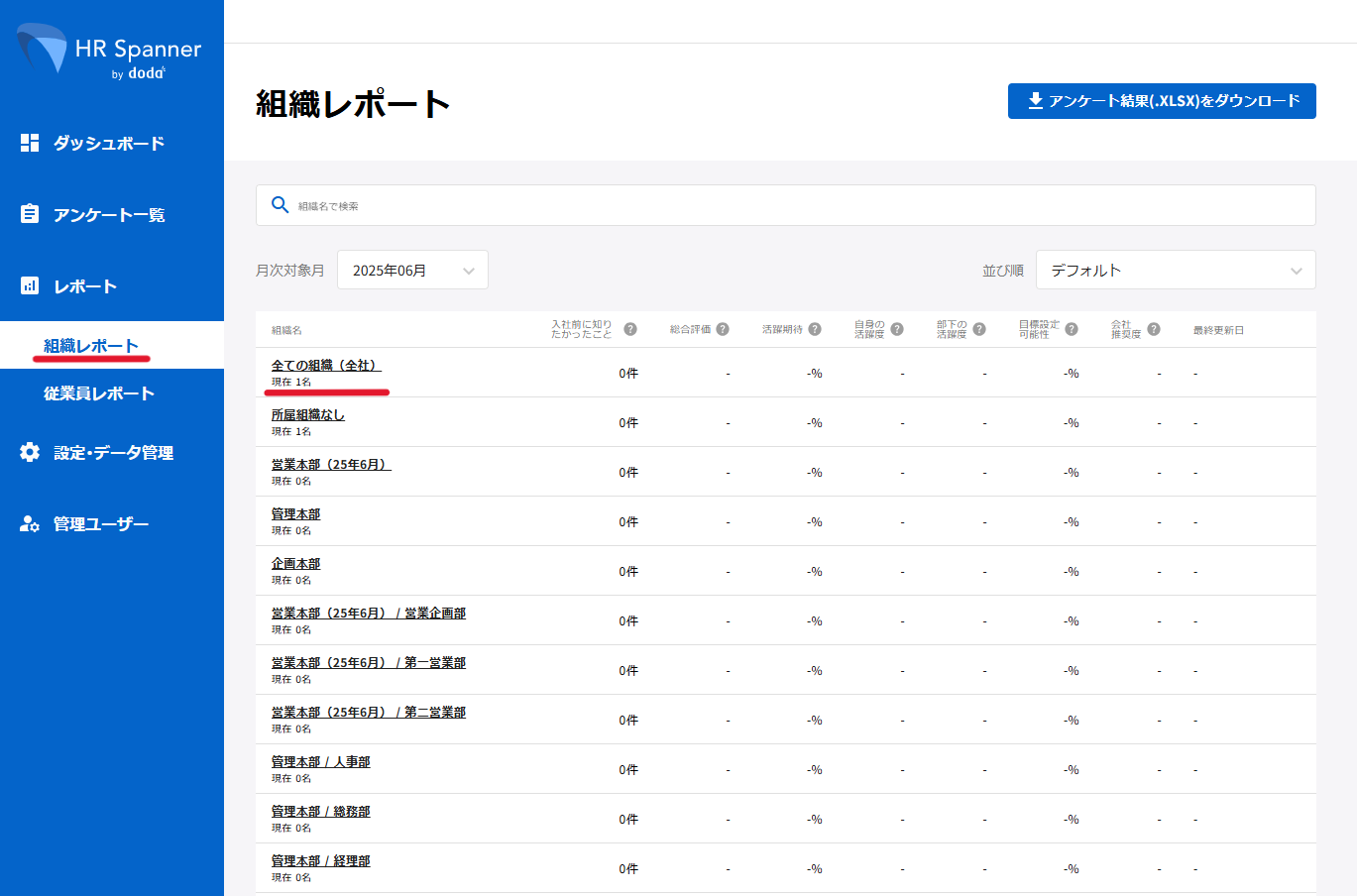Select the アンケート一覧 sidebar icon
This screenshot has height=896, width=1357.
(30, 213)
